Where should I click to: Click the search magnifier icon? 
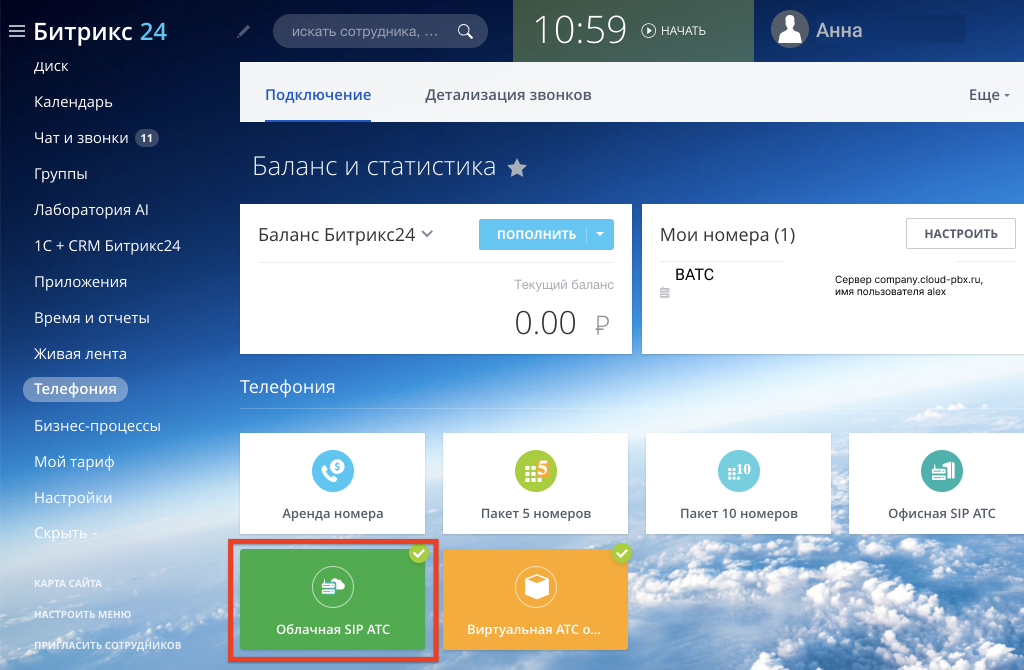465,31
